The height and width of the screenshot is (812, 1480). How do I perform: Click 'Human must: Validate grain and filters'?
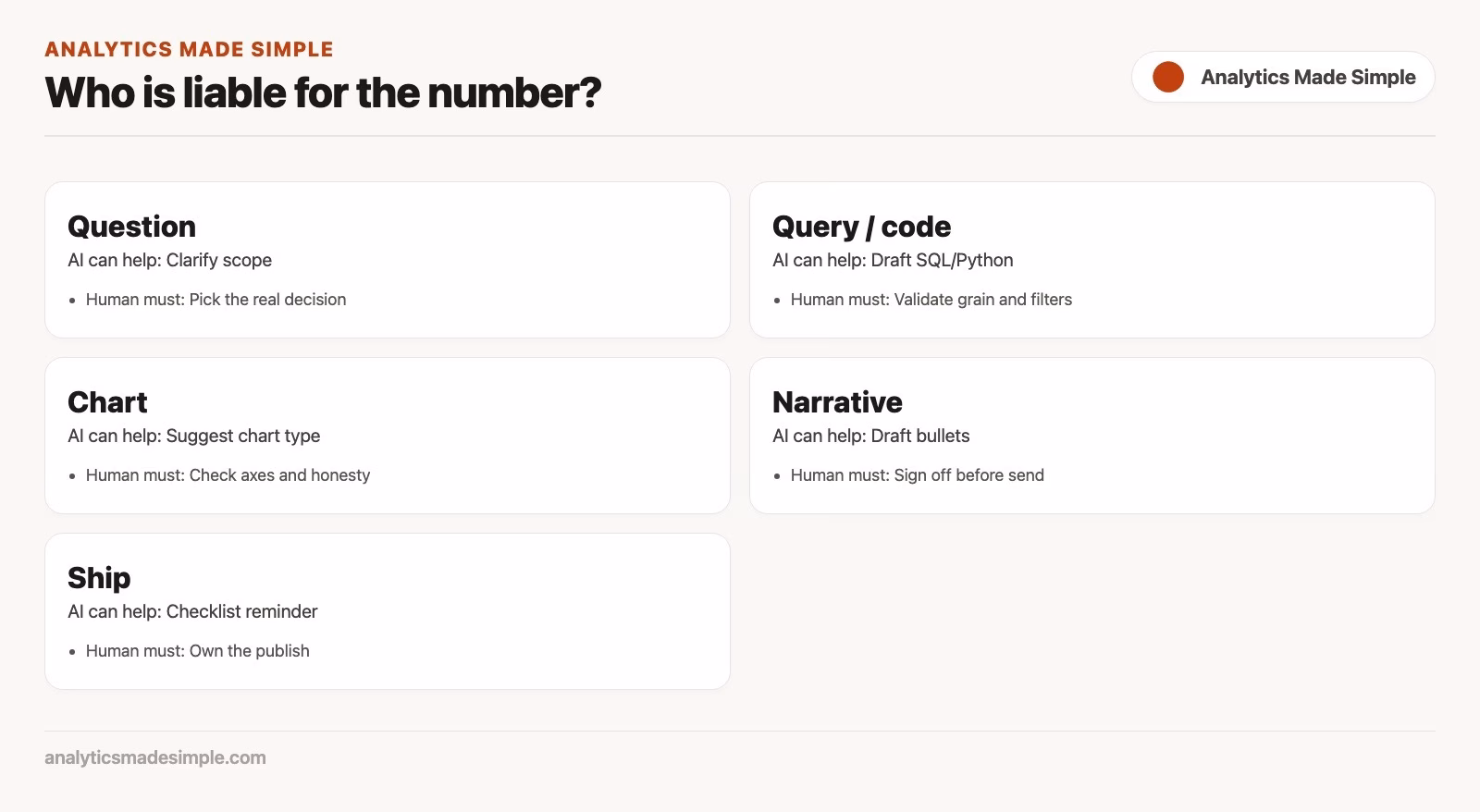[931, 300]
